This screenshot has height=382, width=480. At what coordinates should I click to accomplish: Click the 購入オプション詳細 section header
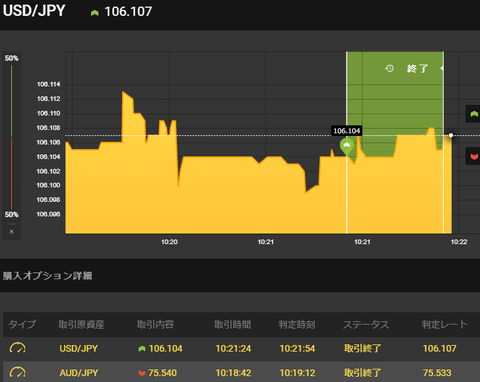(47, 276)
